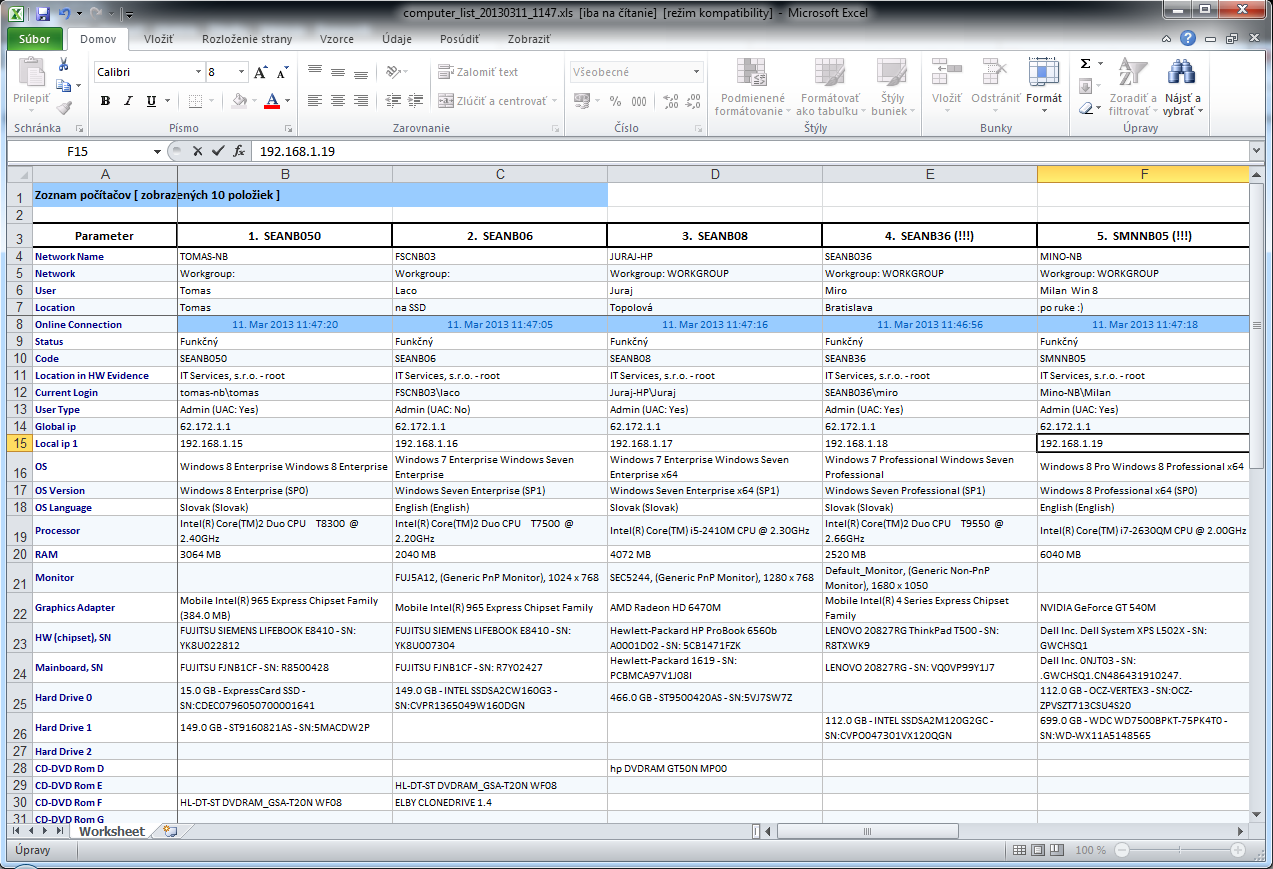Align text to the right
The image size is (1273, 869).
(361, 101)
